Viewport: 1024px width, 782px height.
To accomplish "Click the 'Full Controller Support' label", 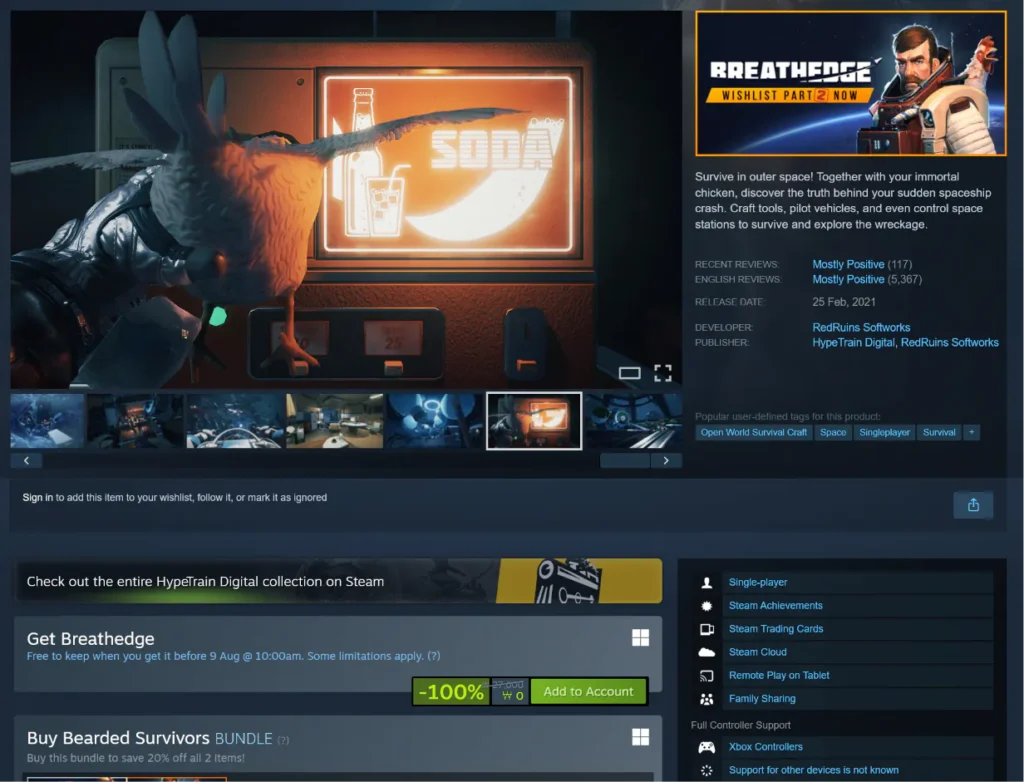I will 741,725.
